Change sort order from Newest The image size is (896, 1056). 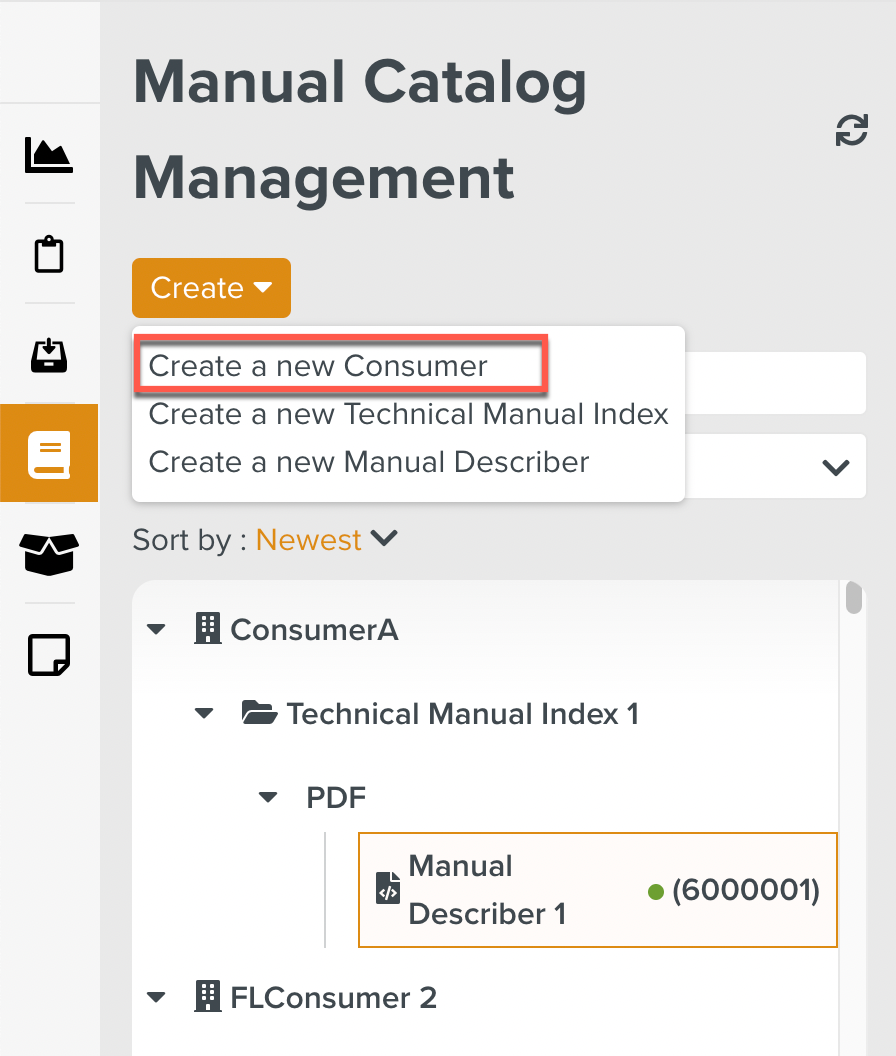327,540
